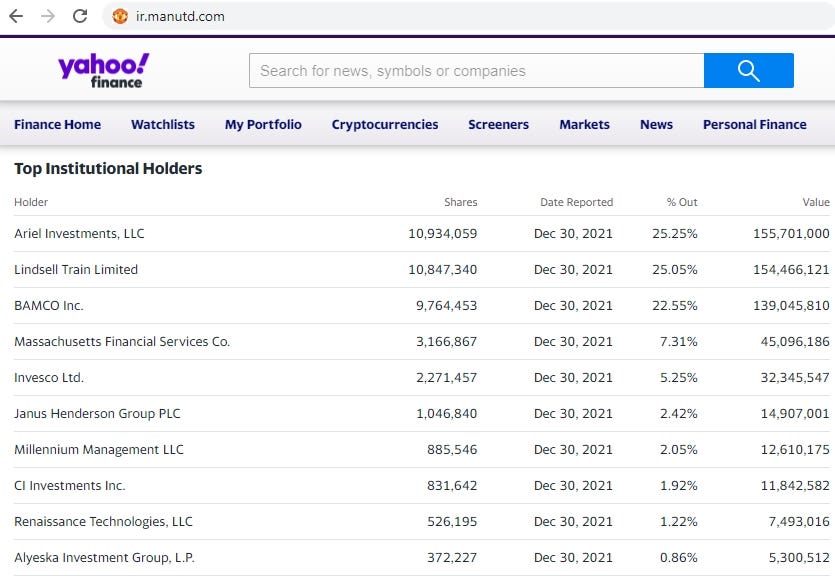Reload the page with the refresh icon
Image resolution: width=835 pixels, height=582 pixels.
(80, 16)
